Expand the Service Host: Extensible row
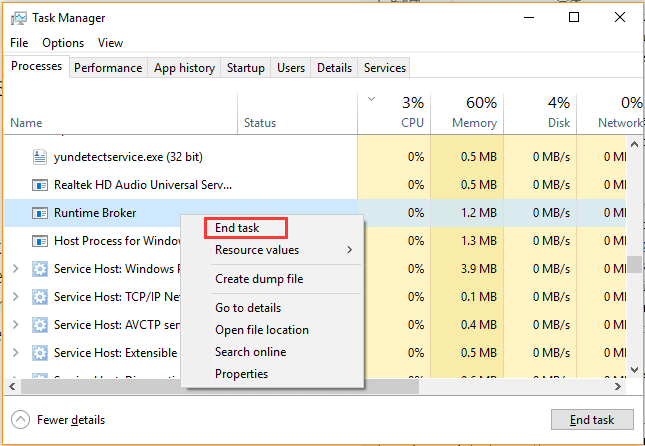This screenshot has width=645, height=446. coord(16,353)
